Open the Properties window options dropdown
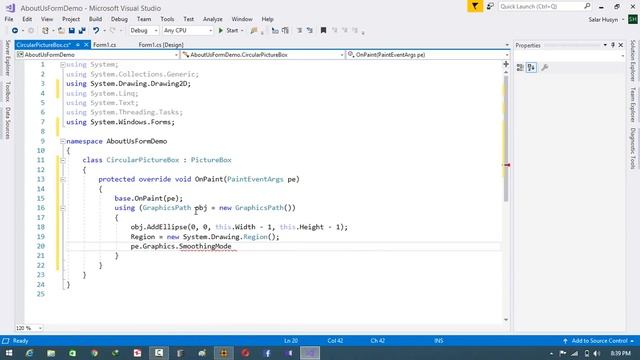This screenshot has height=360, width=640. (x=605, y=45)
